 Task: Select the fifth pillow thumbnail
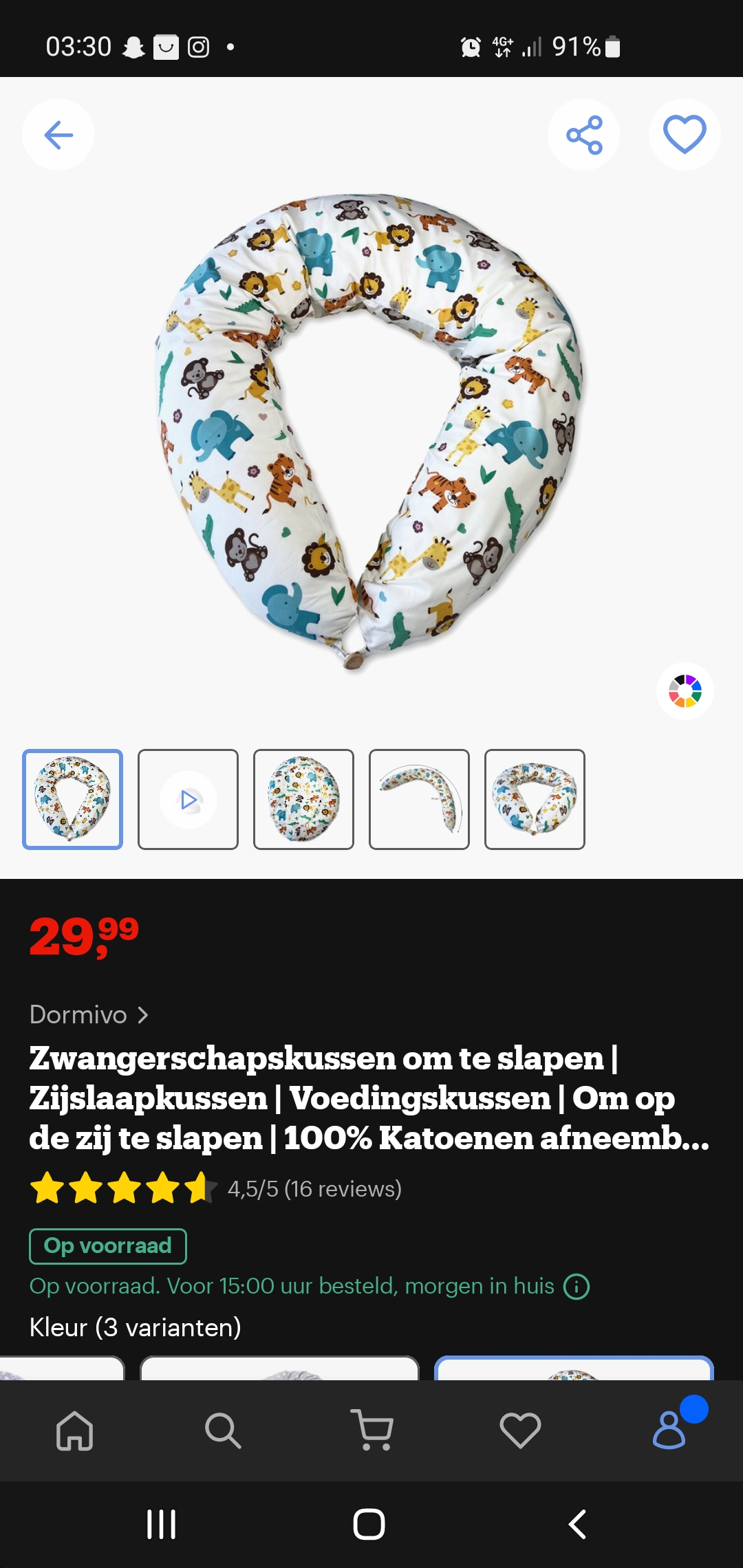(535, 799)
